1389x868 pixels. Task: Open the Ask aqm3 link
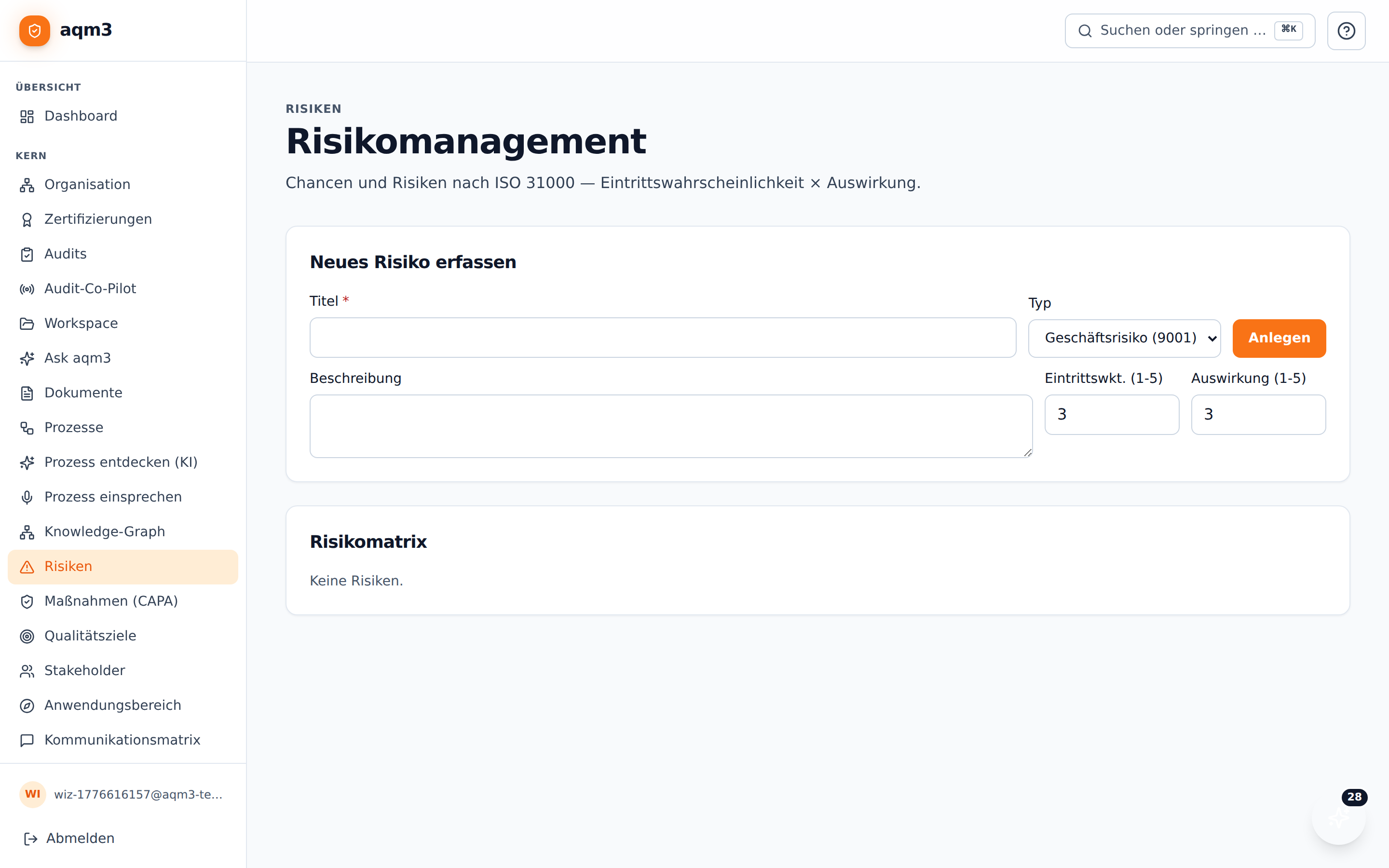tap(123, 358)
